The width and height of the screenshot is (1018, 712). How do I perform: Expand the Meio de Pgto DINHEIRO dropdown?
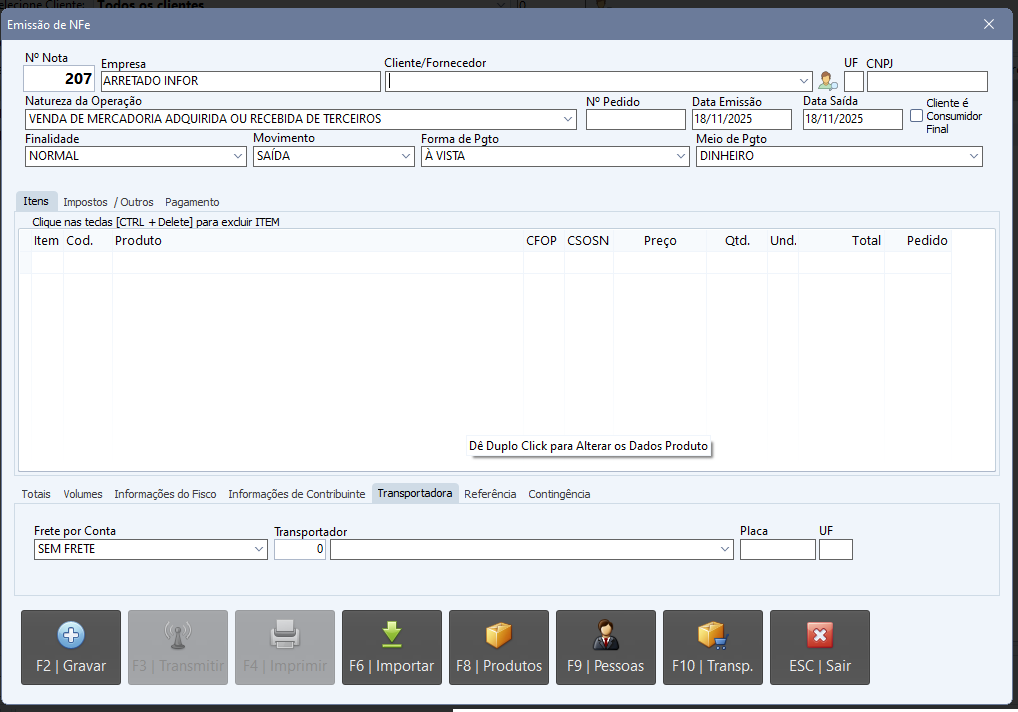coord(973,157)
